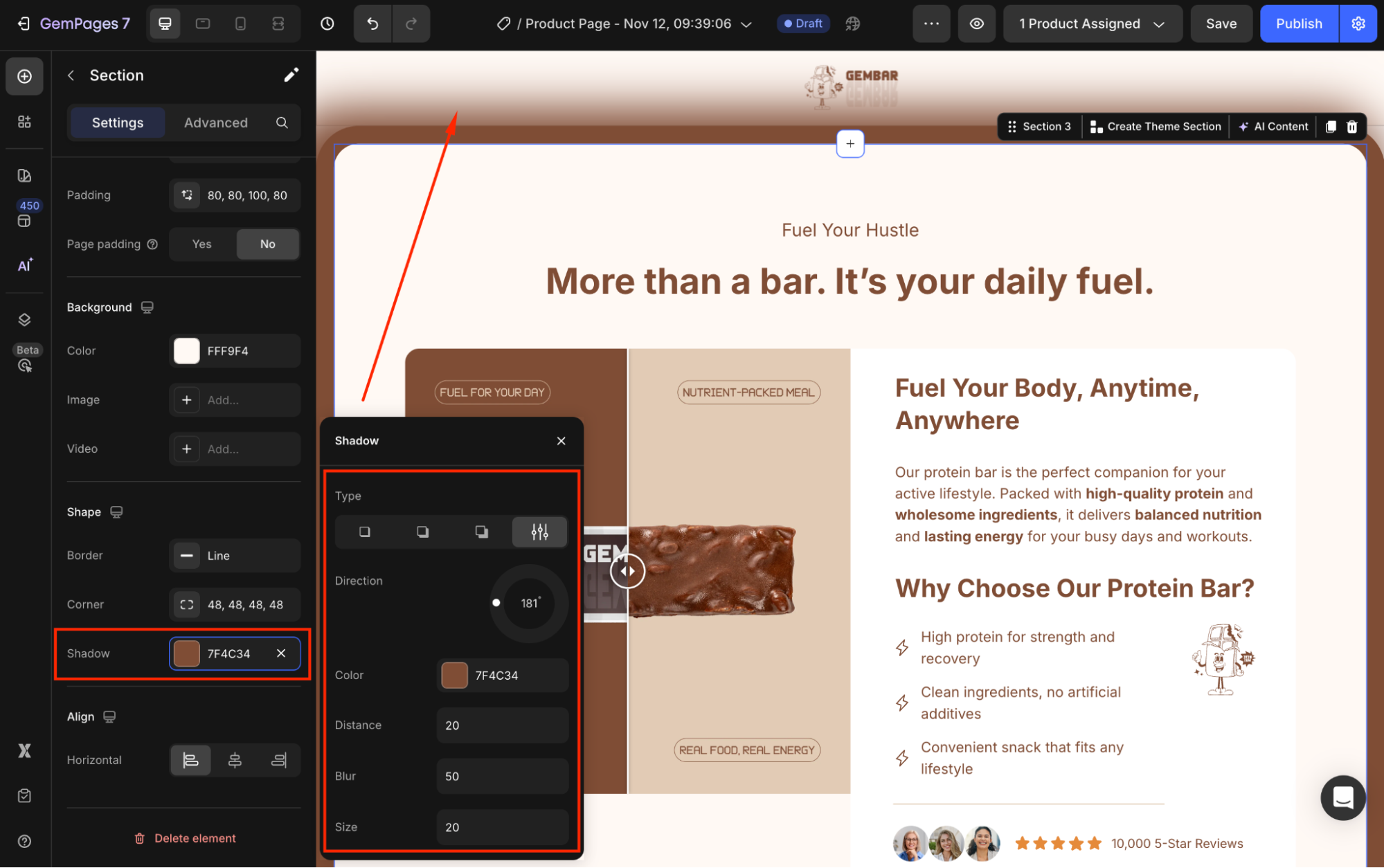Set Page padding to Yes
The width and height of the screenshot is (1384, 868).
point(202,244)
